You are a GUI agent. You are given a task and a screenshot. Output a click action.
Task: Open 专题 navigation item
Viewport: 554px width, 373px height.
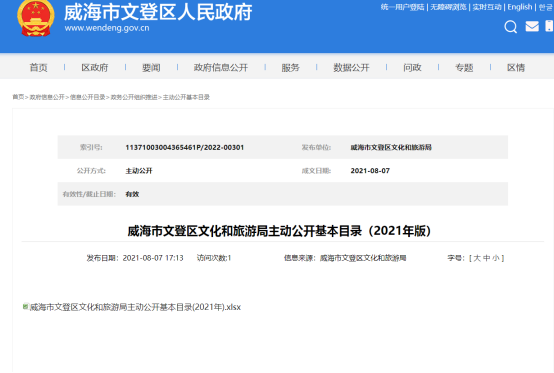point(464,67)
